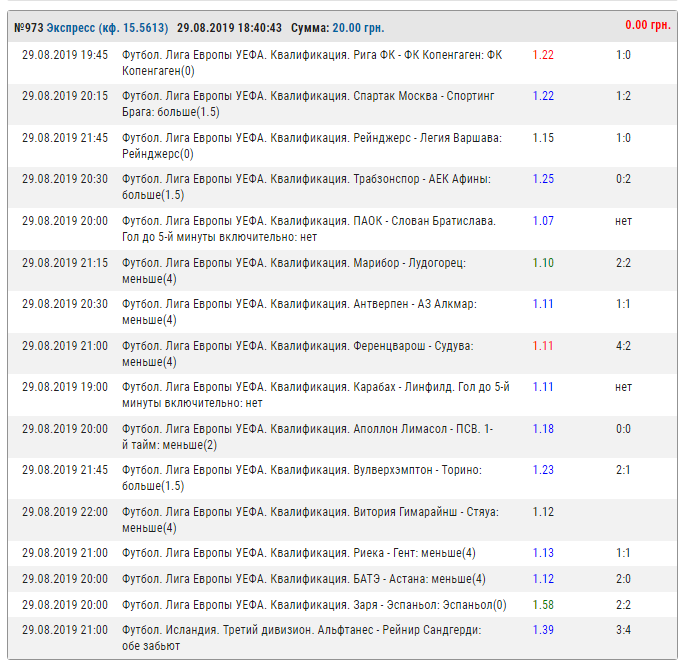Select the Вулверхэмптон - Торино event

302,478
